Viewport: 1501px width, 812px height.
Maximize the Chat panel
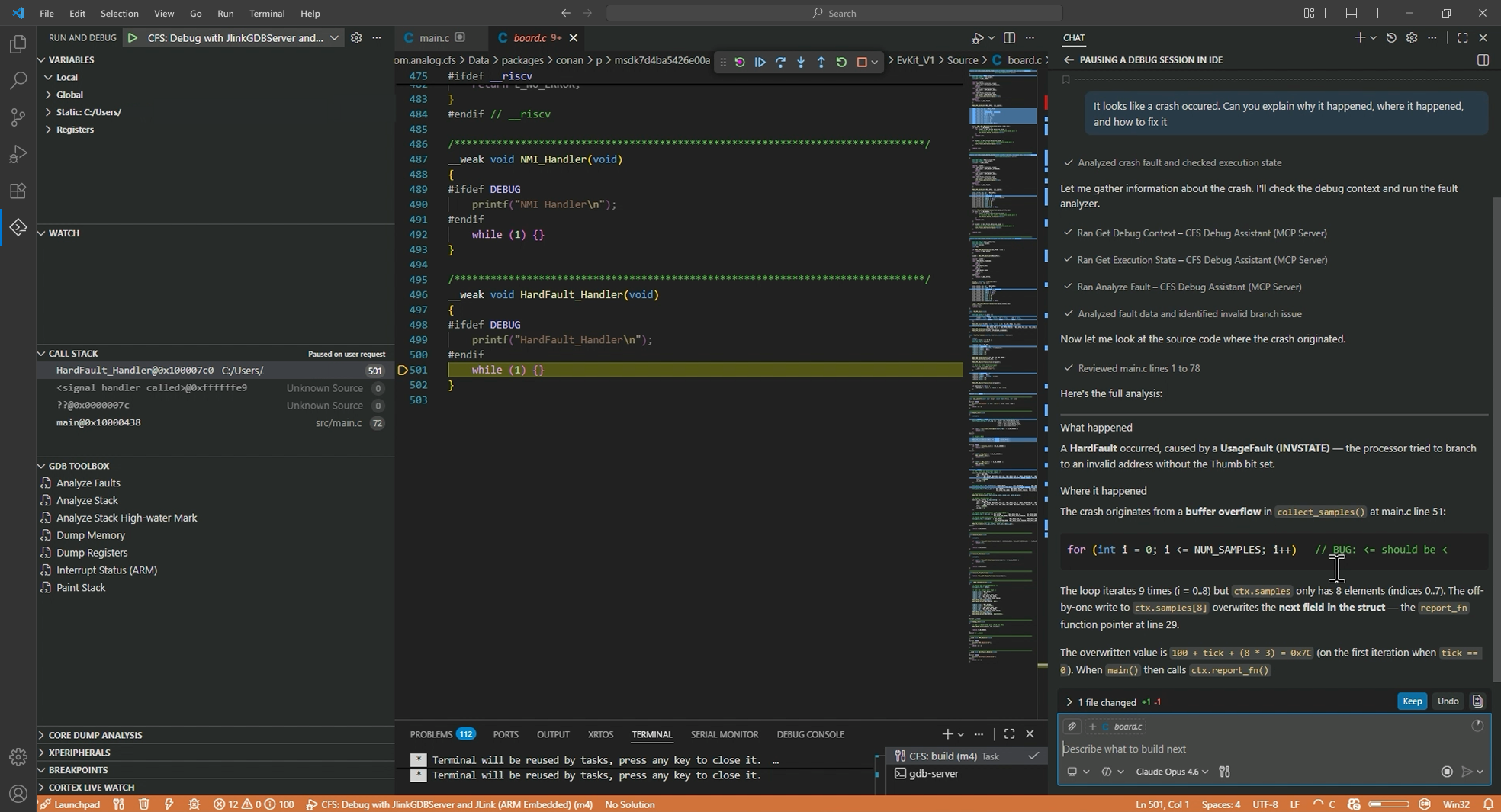tap(1462, 37)
